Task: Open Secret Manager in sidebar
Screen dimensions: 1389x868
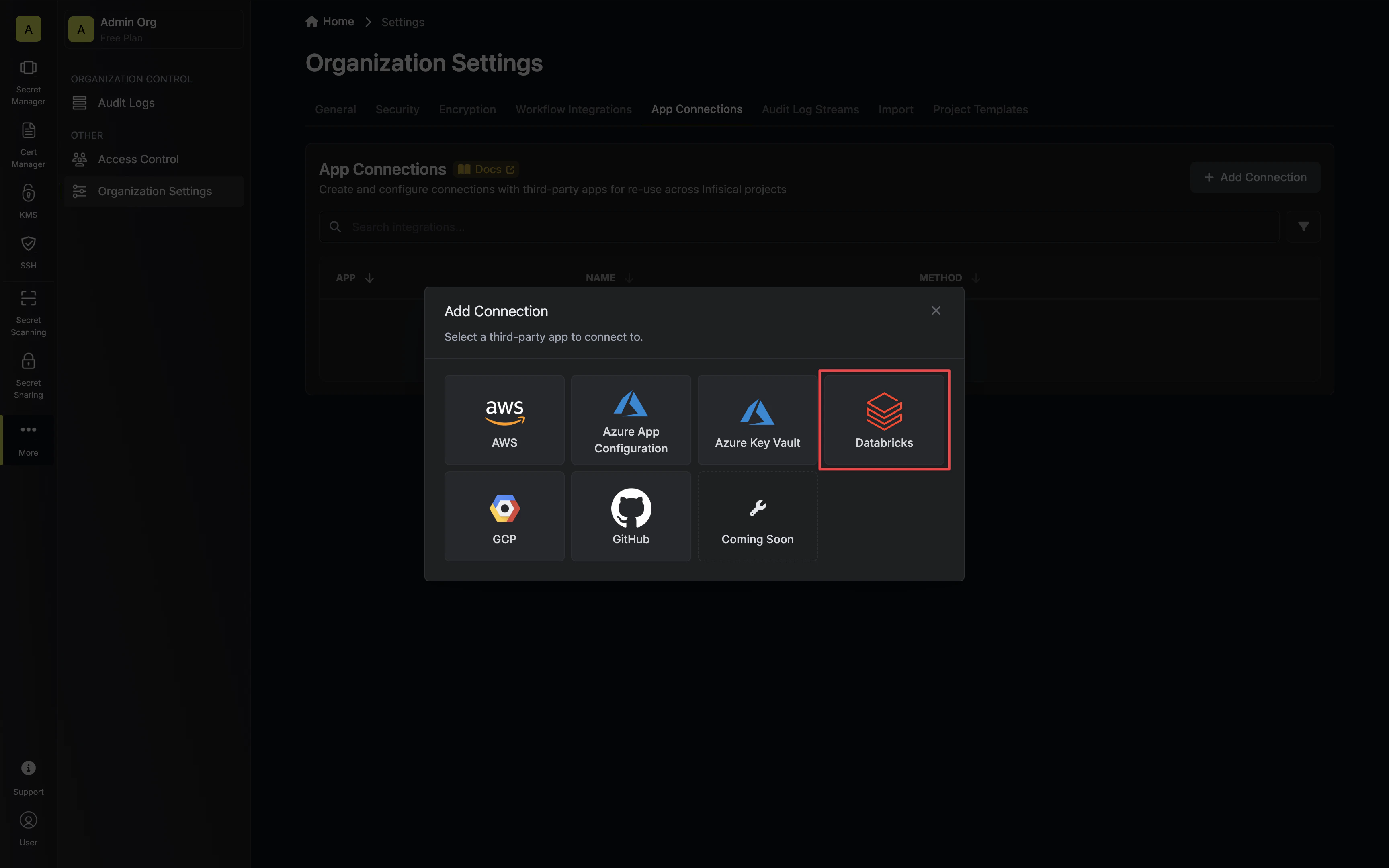Action: click(28, 83)
